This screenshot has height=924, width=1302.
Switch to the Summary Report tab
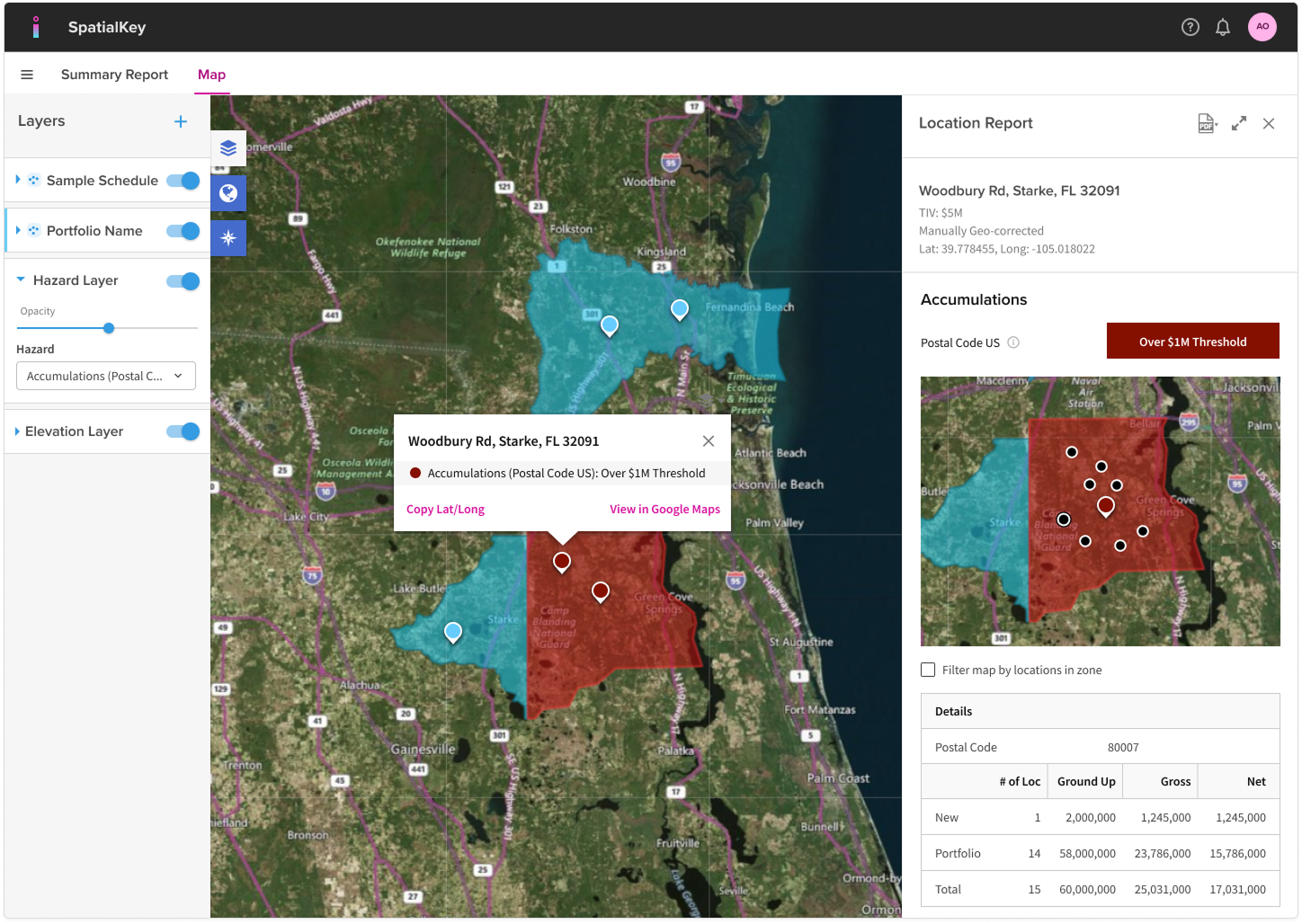coord(114,75)
